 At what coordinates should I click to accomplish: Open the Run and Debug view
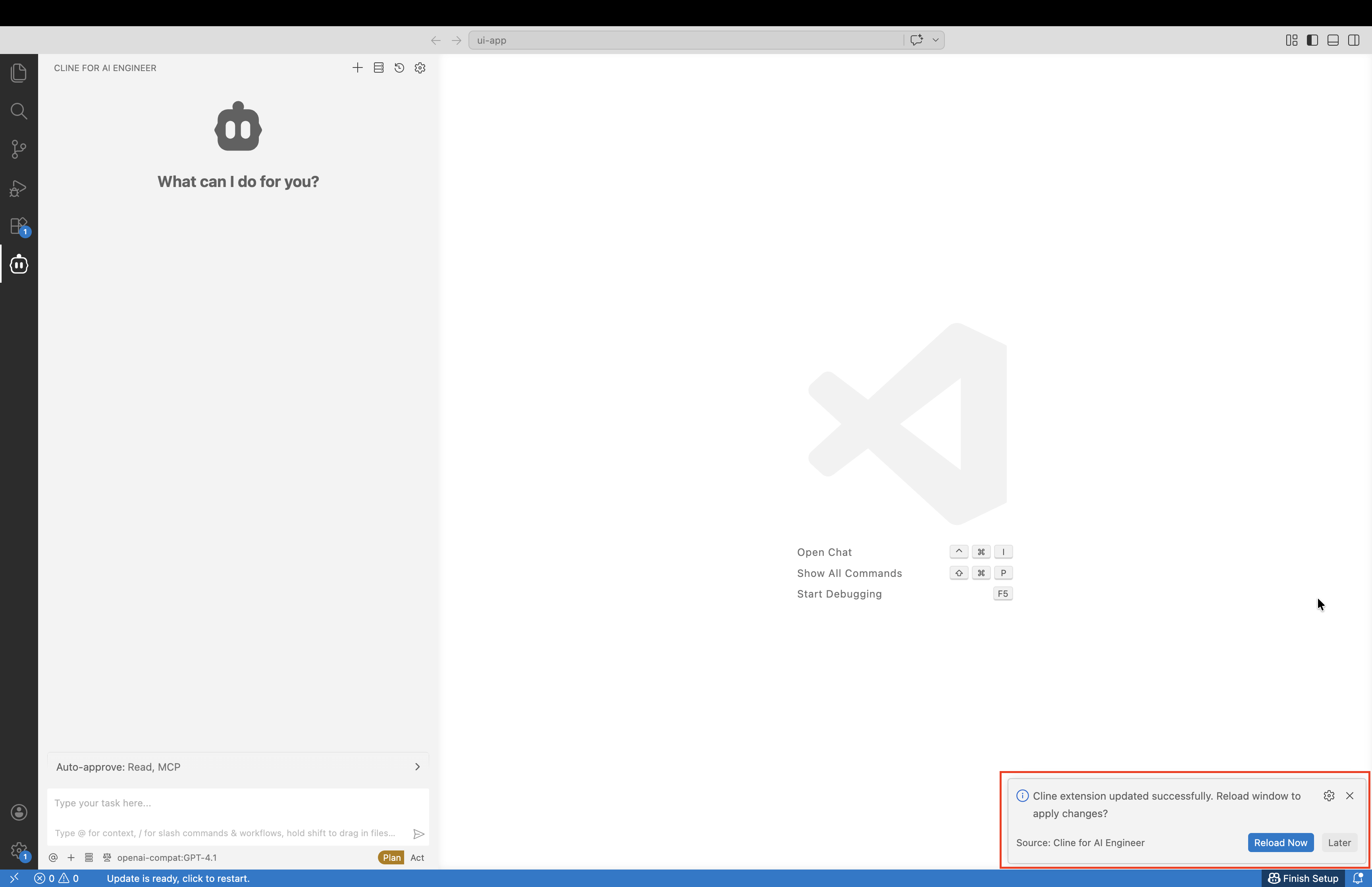[x=18, y=188]
